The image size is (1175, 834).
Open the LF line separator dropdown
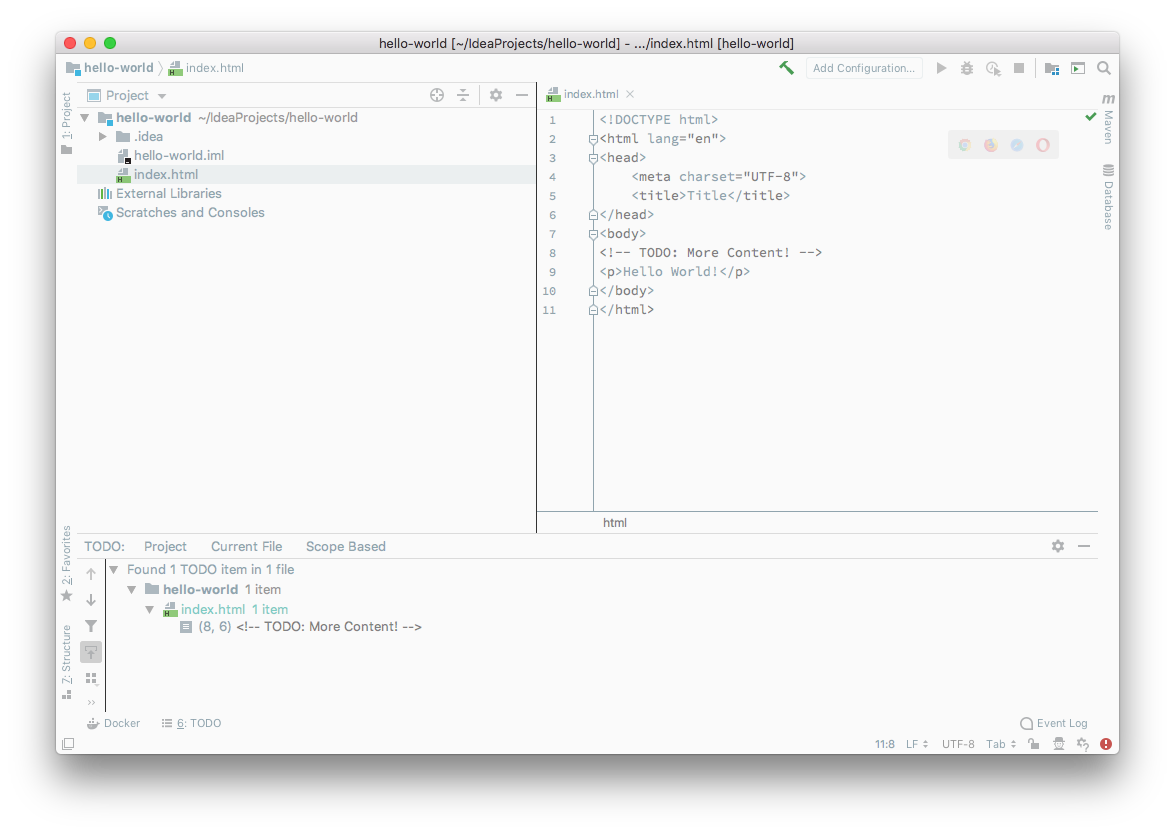[917, 744]
